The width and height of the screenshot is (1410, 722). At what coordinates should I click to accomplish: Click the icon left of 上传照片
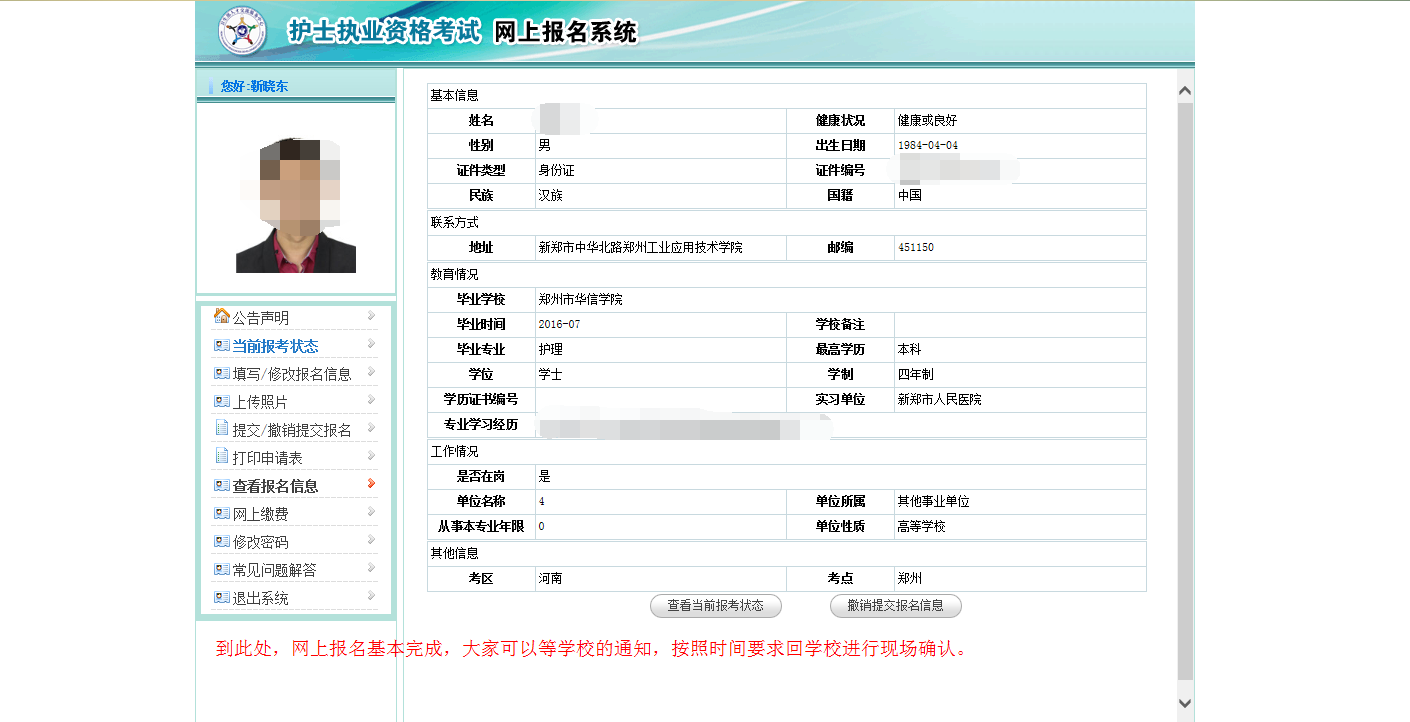coord(221,401)
